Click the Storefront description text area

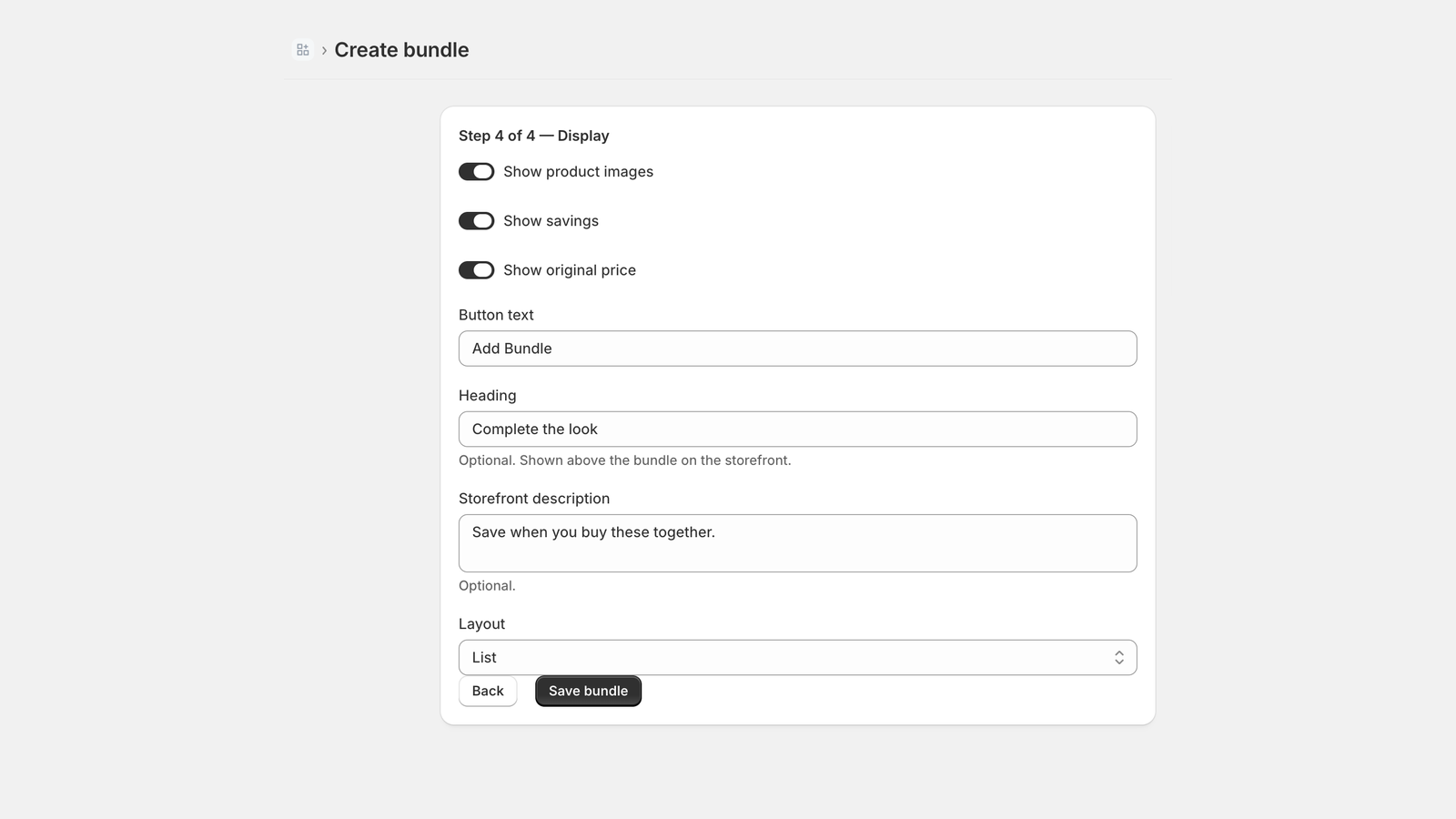click(797, 543)
